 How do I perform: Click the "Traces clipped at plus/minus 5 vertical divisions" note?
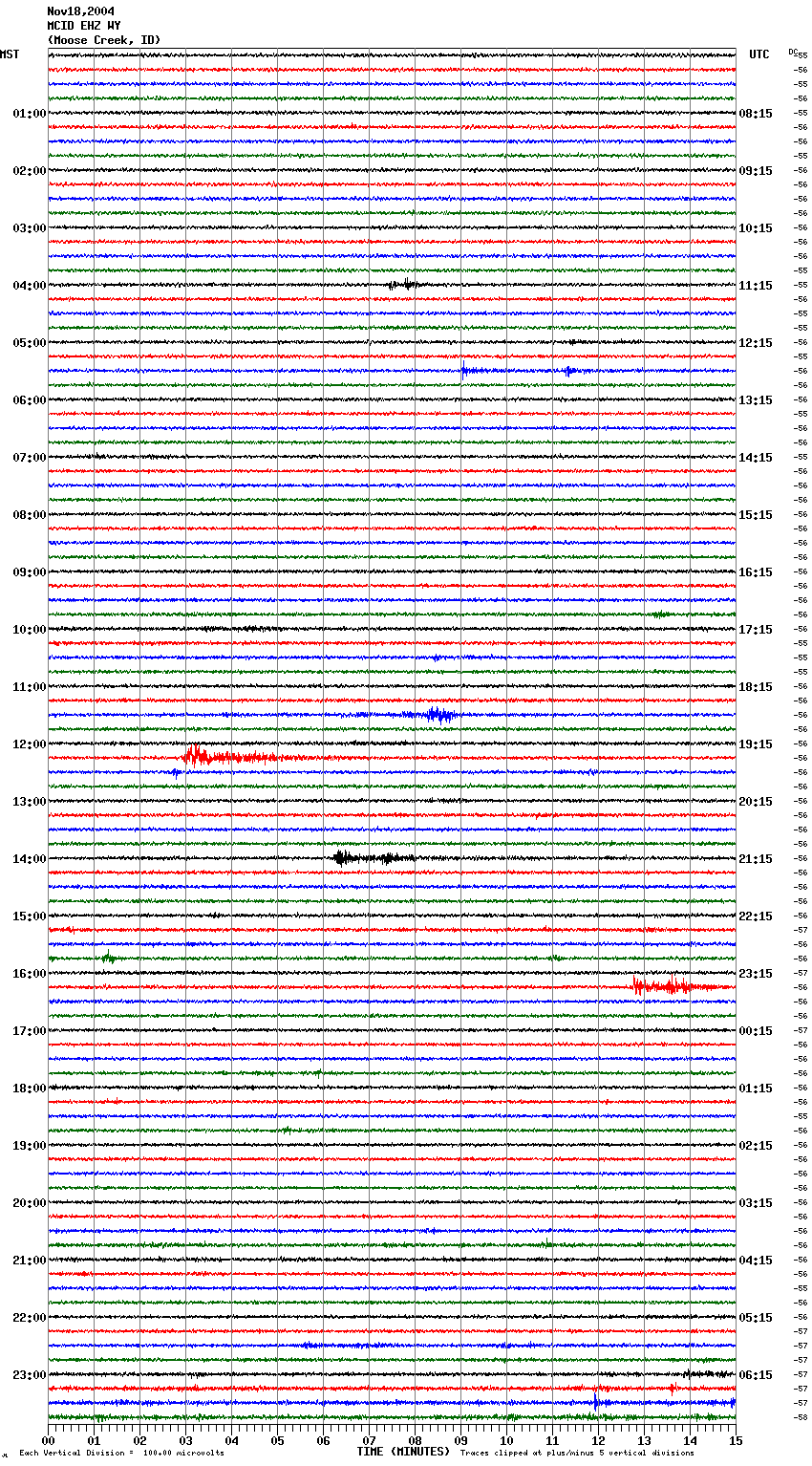[x=578, y=1454]
